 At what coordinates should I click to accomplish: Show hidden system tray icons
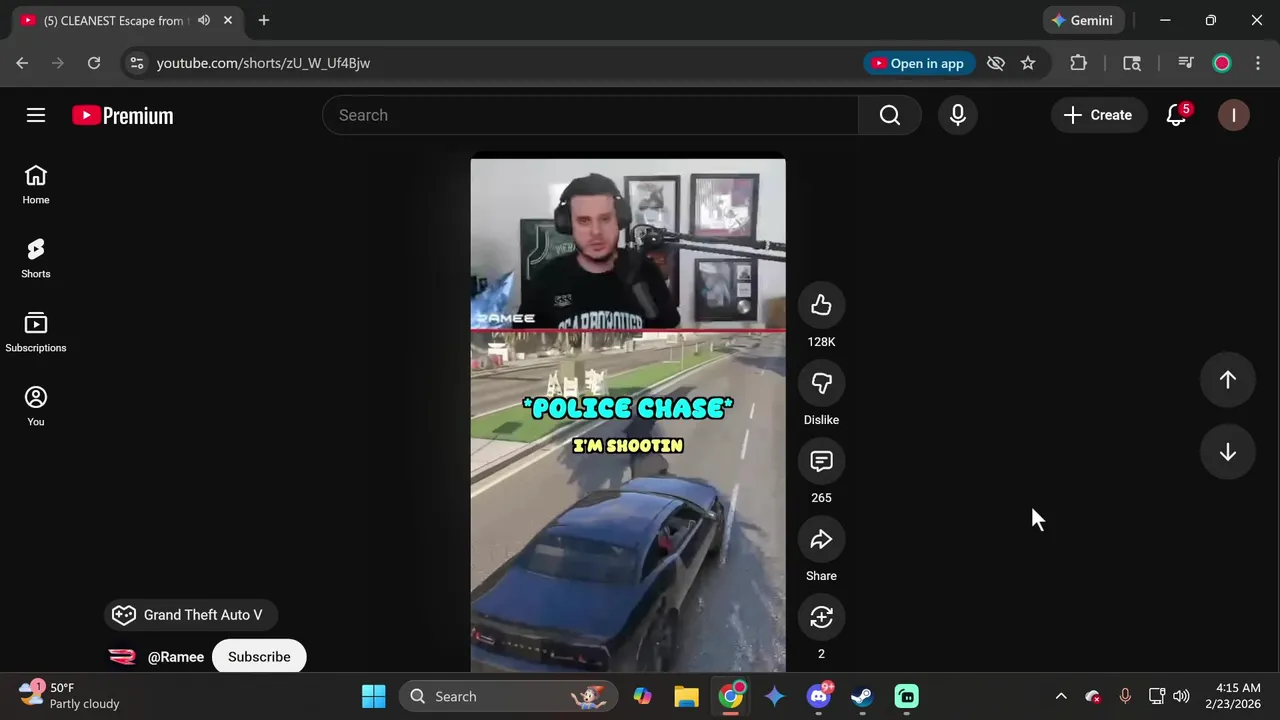click(x=1061, y=696)
